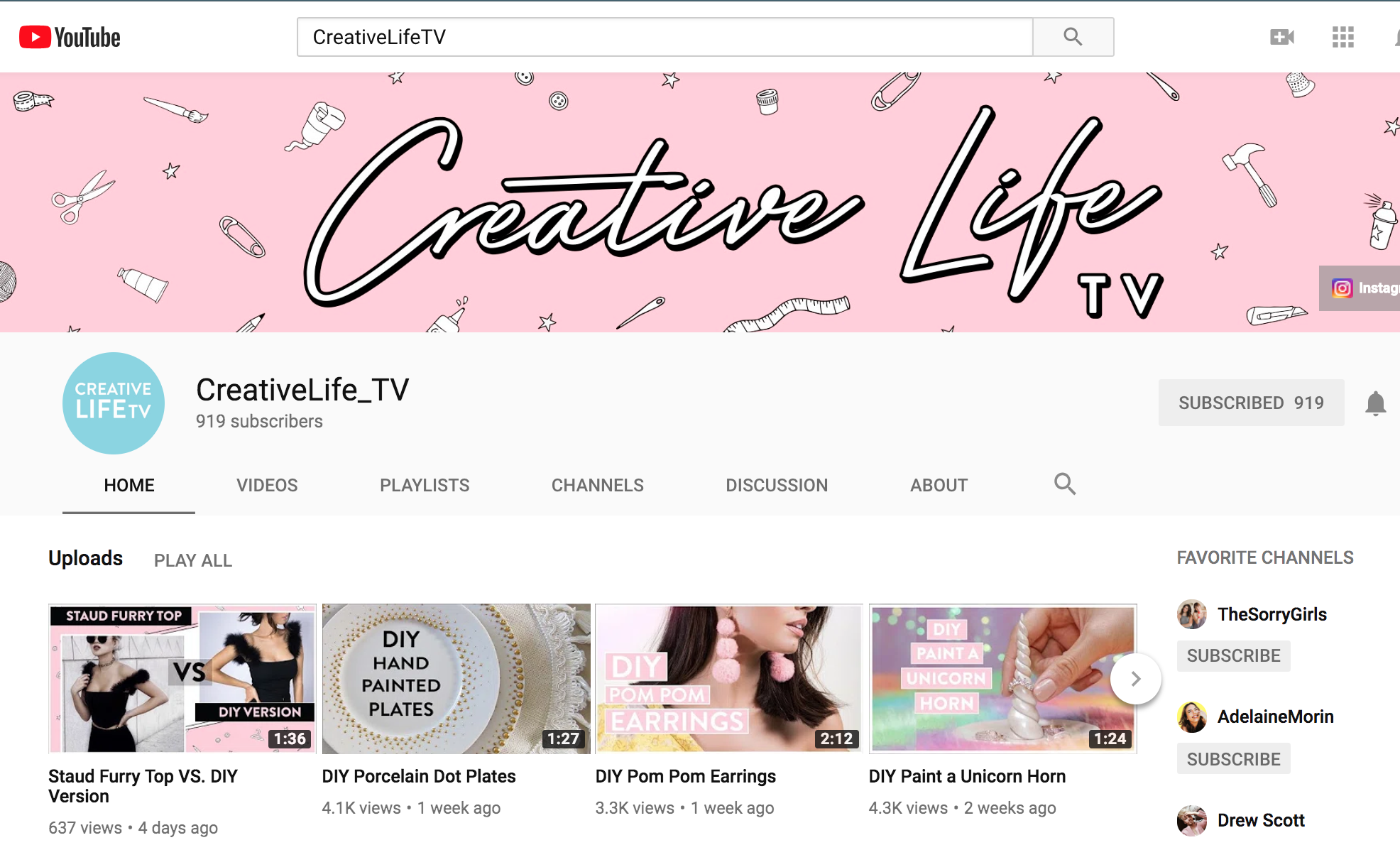The image size is (1400, 845).
Task: Click the FAVORITE CHANNELS heading
Action: click(1265, 557)
